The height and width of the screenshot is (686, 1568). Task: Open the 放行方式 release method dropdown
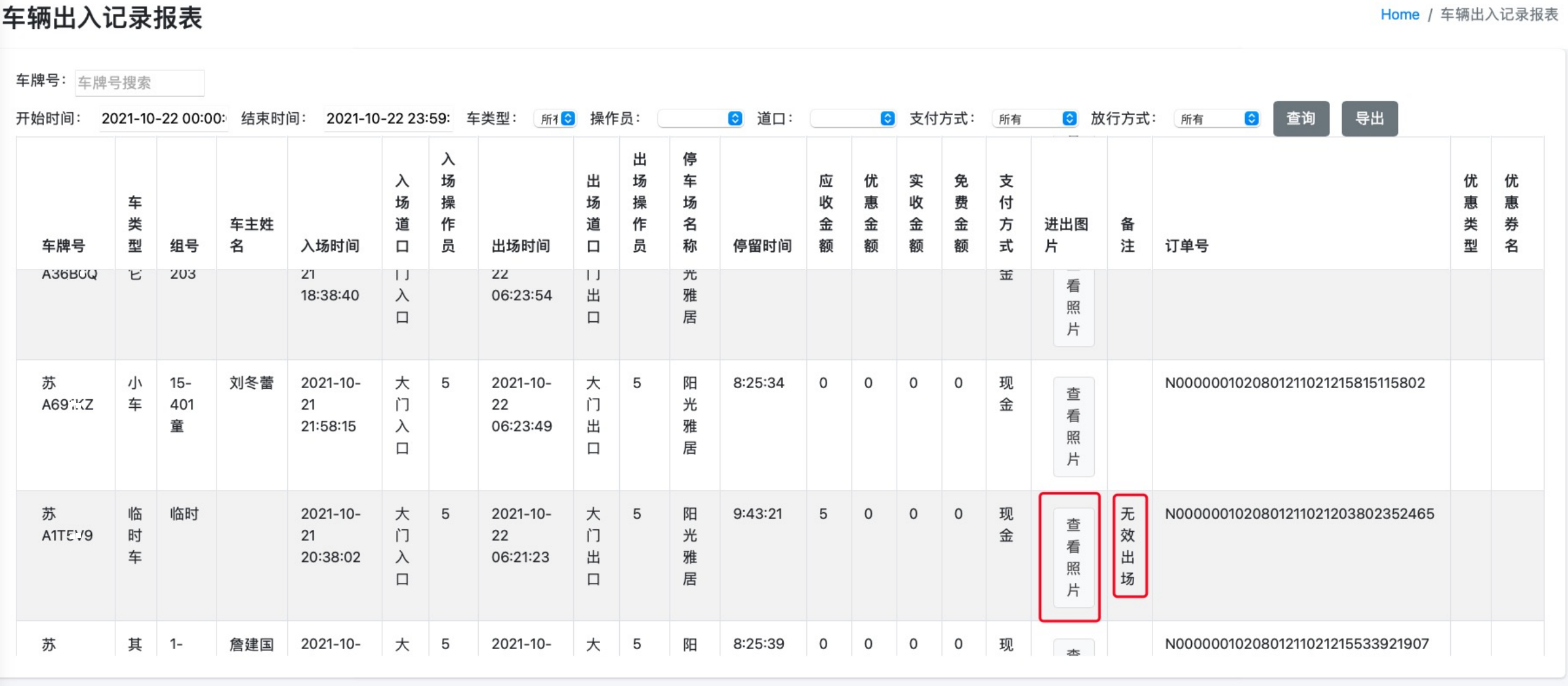(x=1216, y=119)
